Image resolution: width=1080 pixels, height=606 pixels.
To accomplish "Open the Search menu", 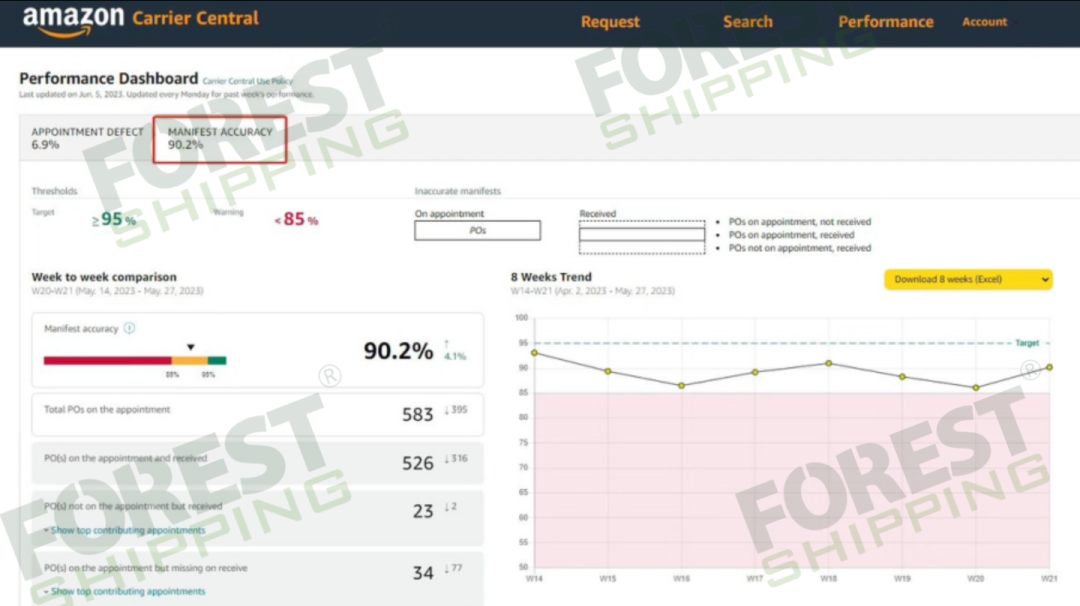I will tap(748, 22).
